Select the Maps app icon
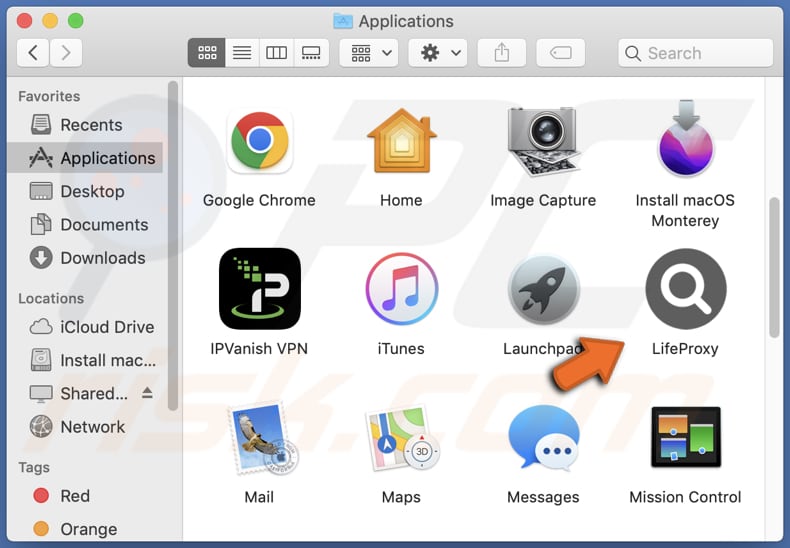Viewport: 790px width, 548px height. point(402,438)
